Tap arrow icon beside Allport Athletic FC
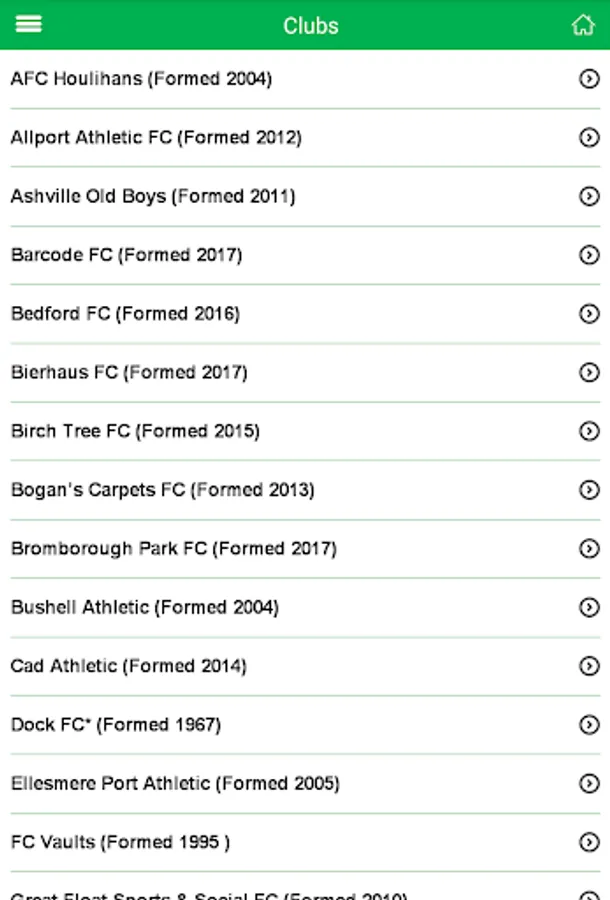The width and height of the screenshot is (610, 900). [x=589, y=138]
